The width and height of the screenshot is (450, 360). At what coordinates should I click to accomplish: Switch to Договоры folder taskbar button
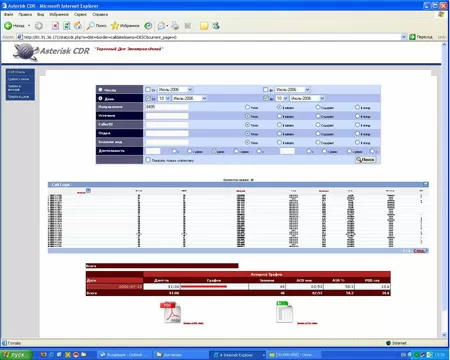[x=181, y=355]
